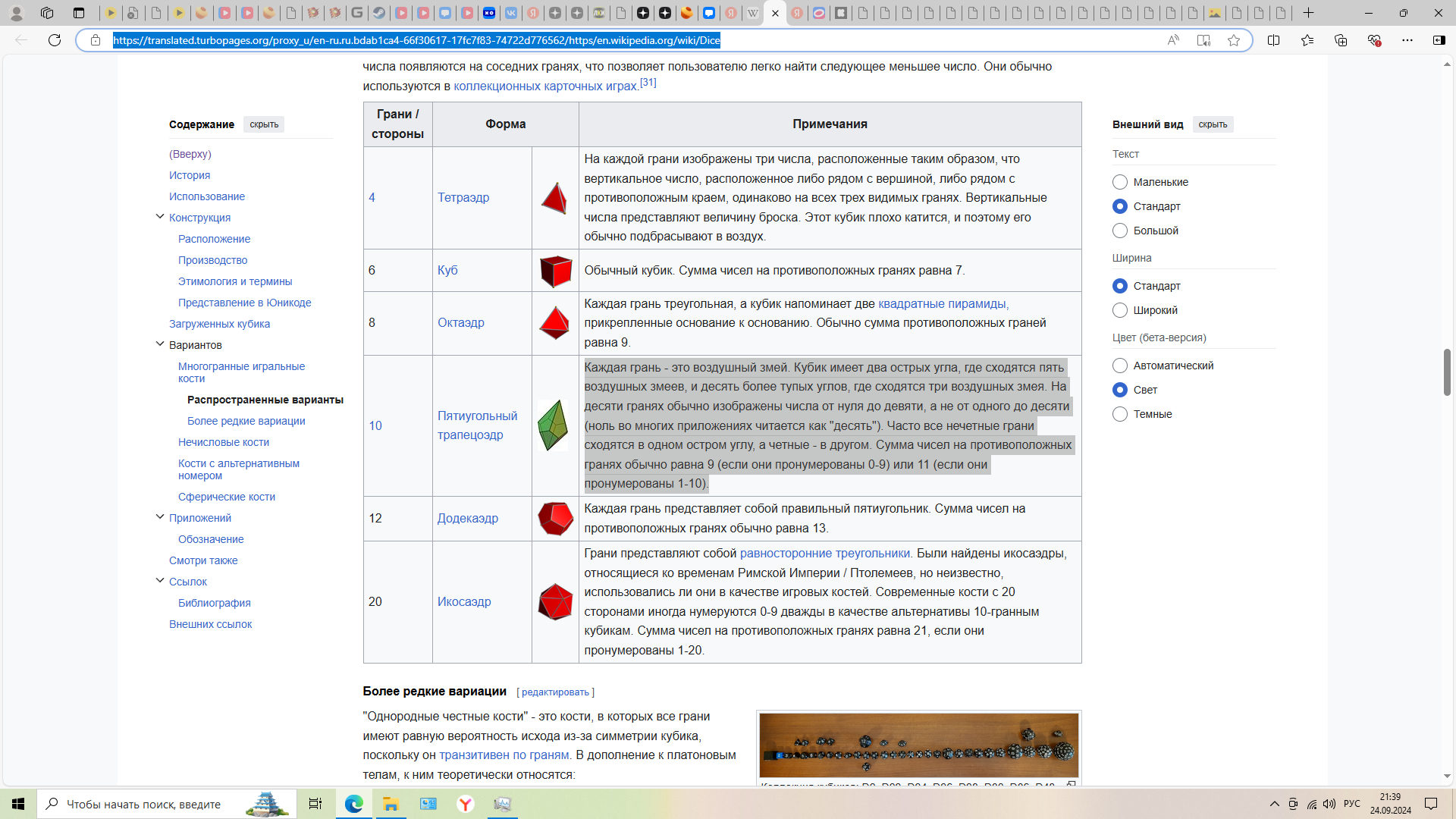Viewport: 1456px width, 819px height.
Task: Collapse the Приложений section in contents
Action: 160,517
